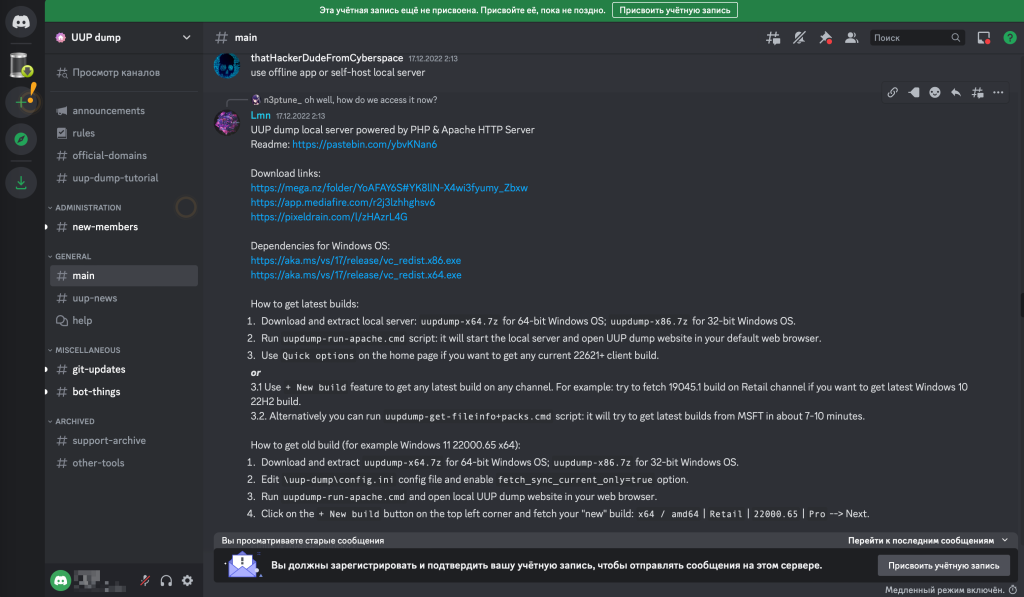Screen dimensions: 1024x597
Task: Open more options ellipsis on Lmn message
Action: 998,93
